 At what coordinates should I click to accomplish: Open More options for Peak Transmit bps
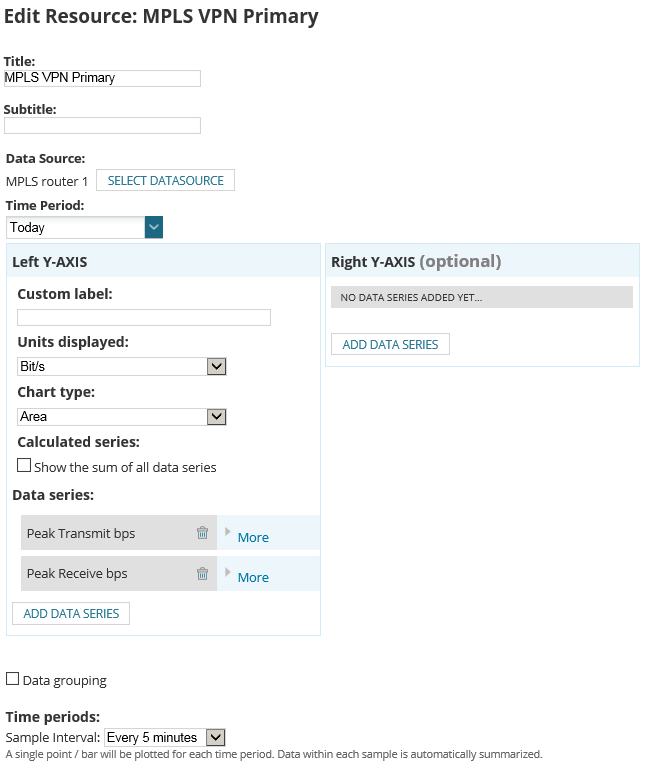tap(253, 537)
